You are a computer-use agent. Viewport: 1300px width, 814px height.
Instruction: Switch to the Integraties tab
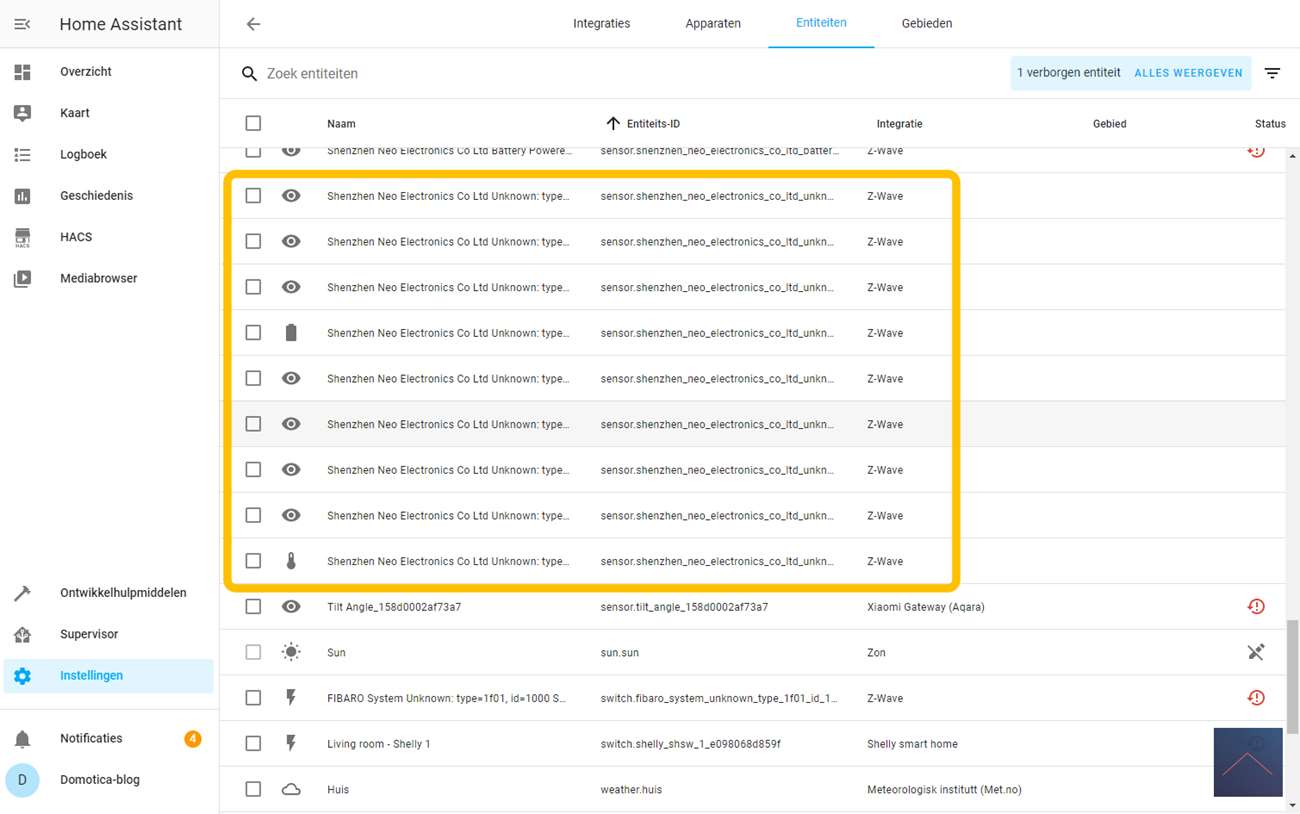(601, 23)
